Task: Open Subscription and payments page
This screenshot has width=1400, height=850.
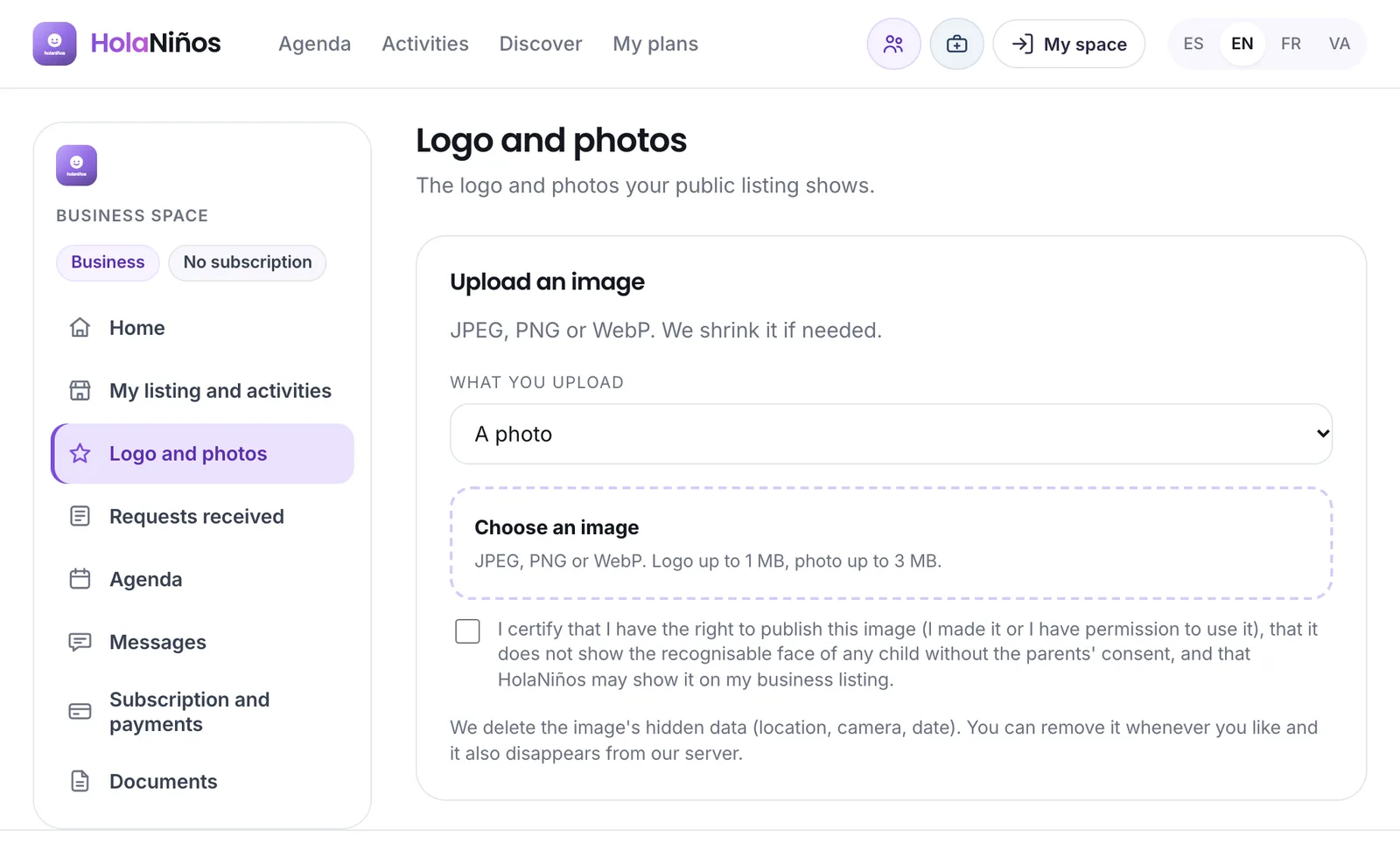Action: coord(203,712)
